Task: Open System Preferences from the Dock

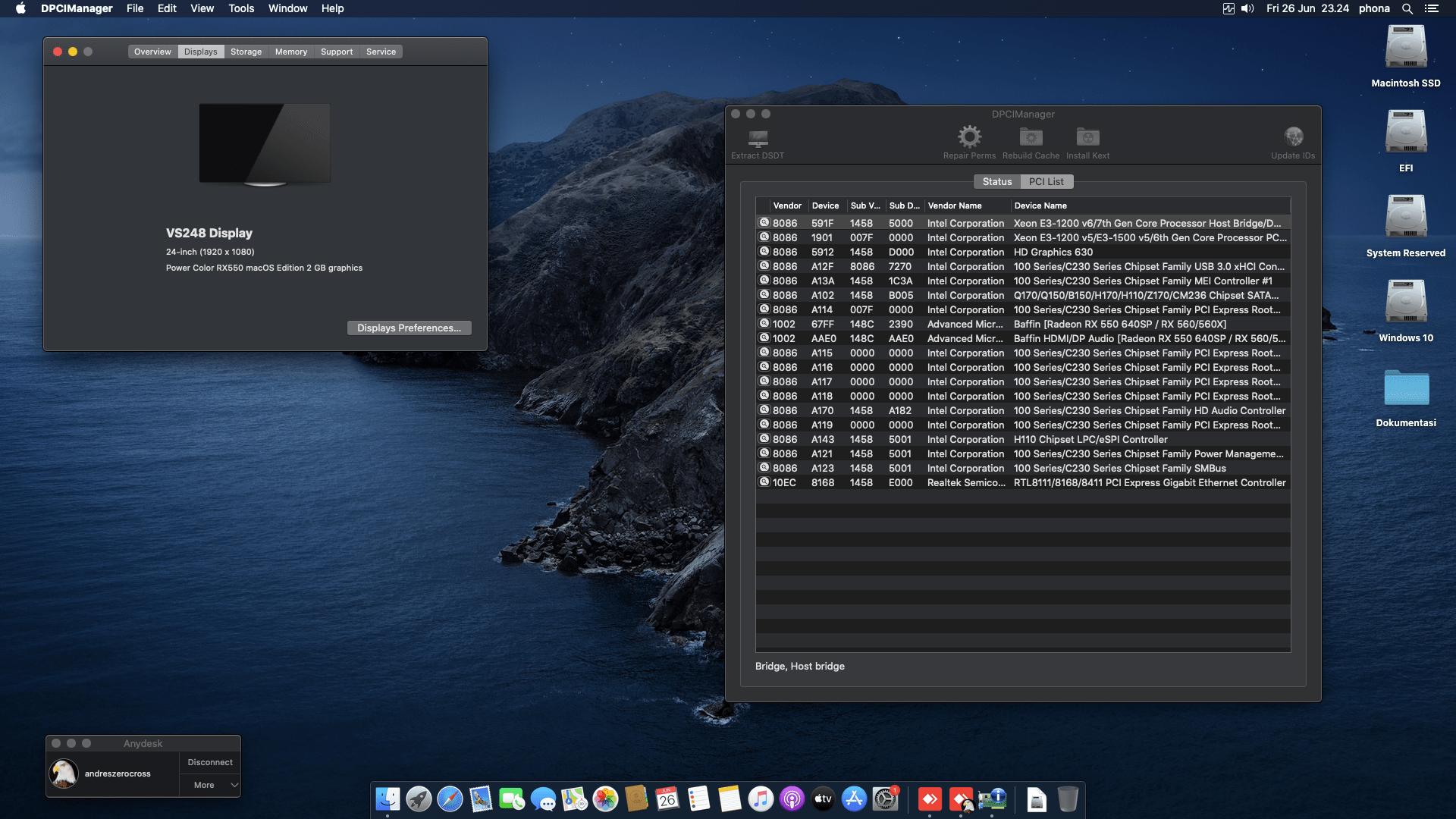Action: click(886, 799)
